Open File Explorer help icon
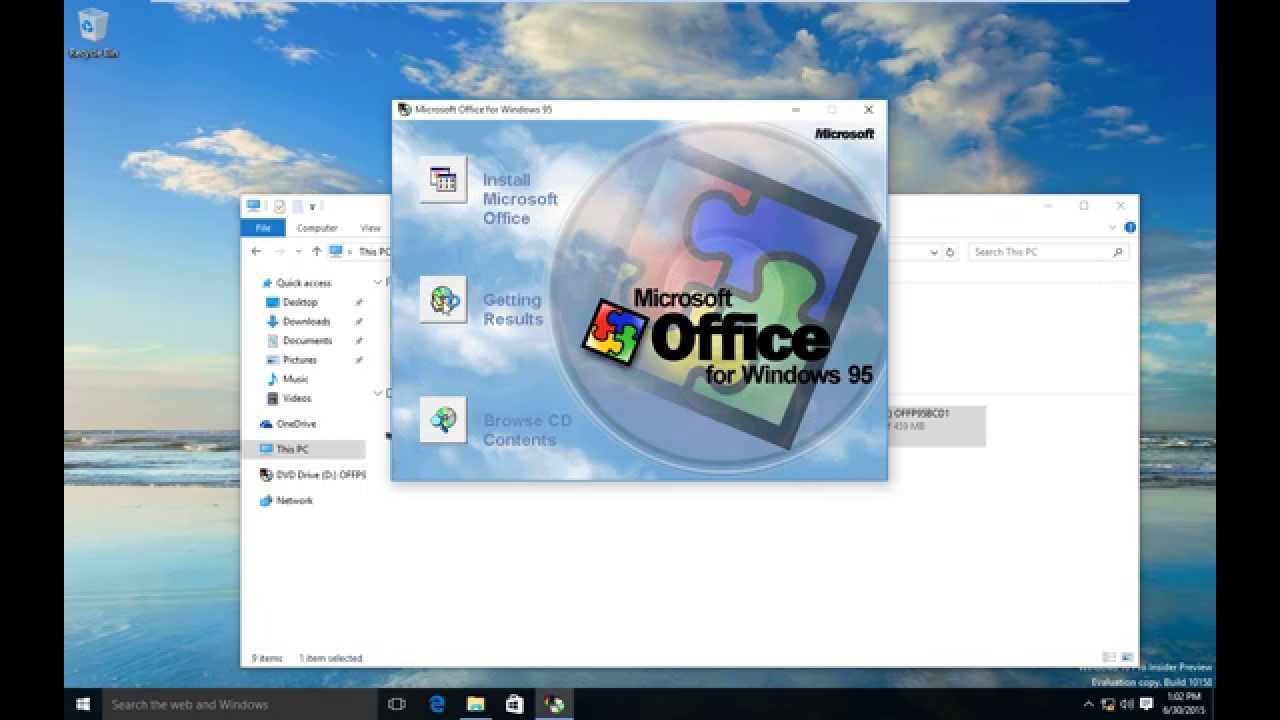The width and height of the screenshot is (1280, 720). 1130,228
